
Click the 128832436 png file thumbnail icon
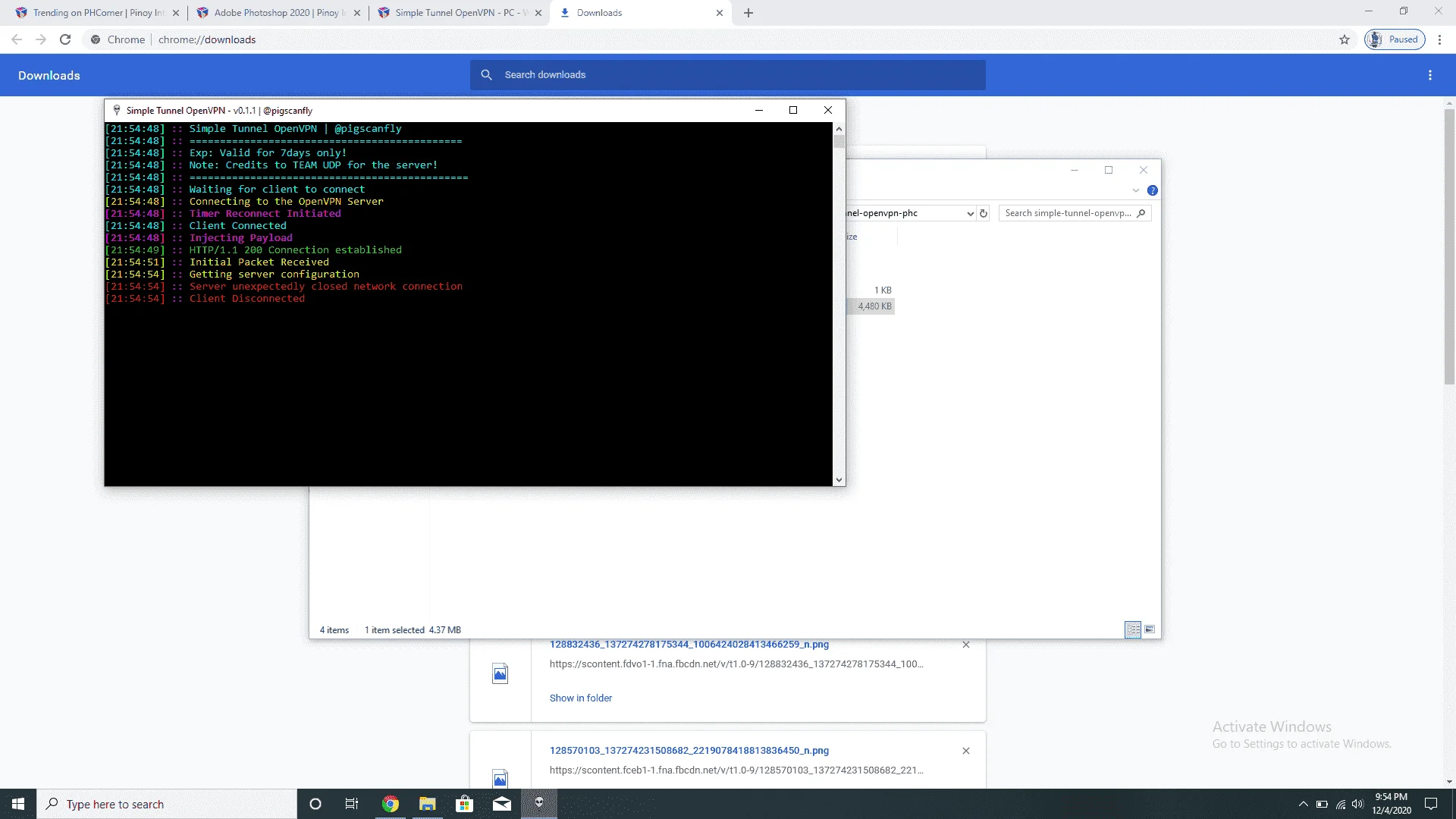(500, 673)
